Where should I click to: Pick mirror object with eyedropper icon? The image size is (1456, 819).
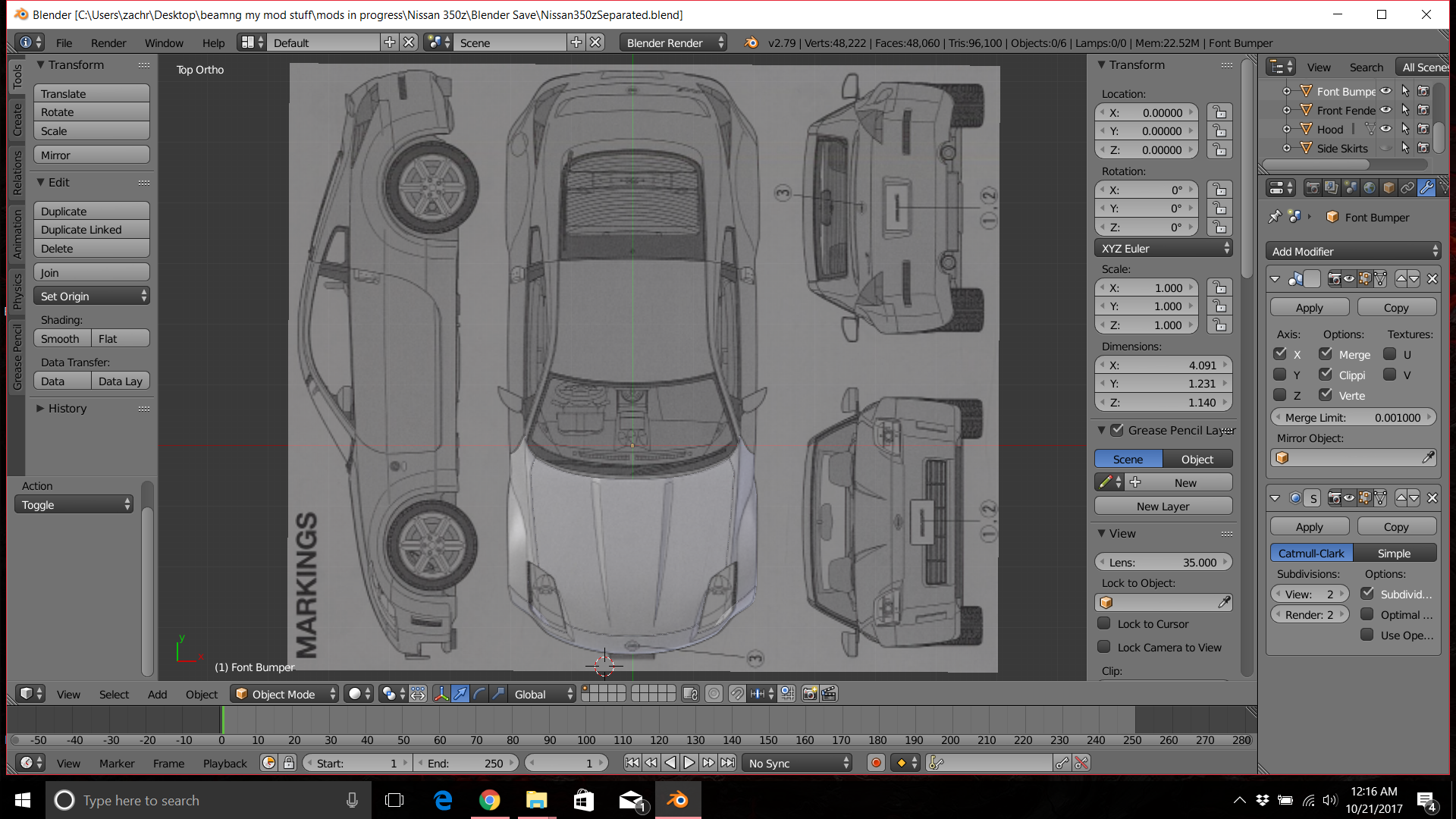click(x=1428, y=457)
